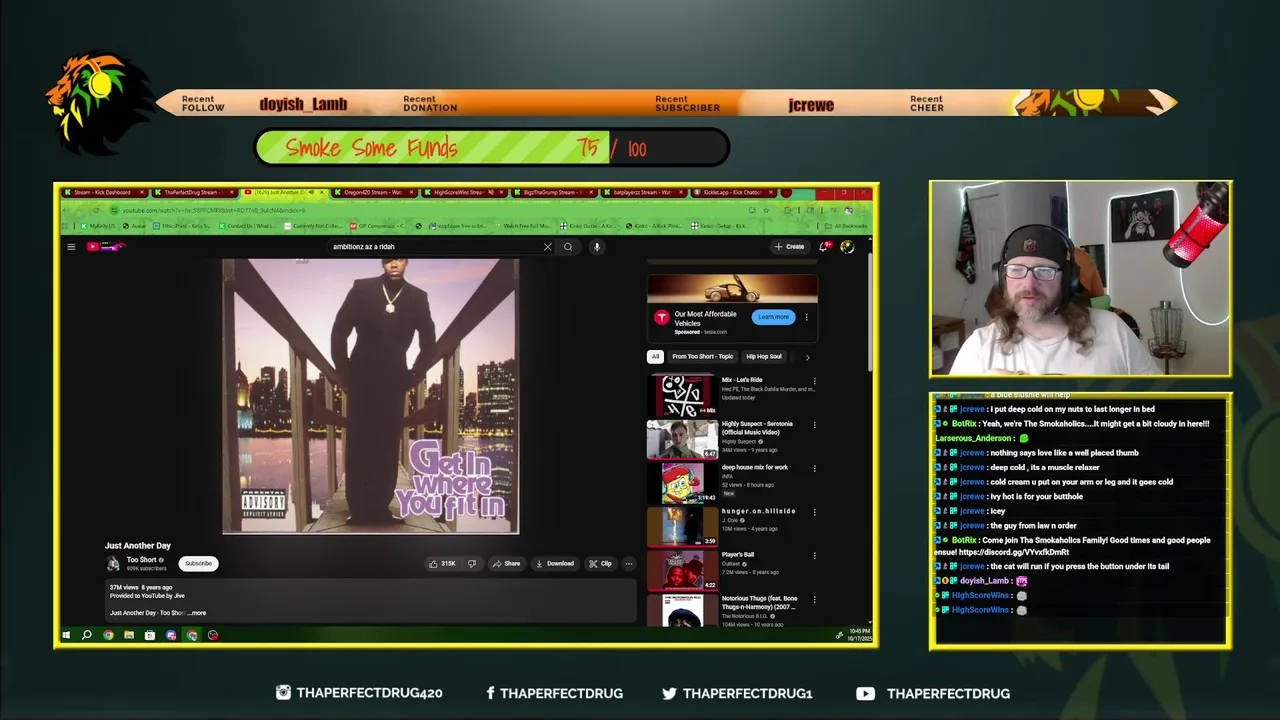This screenshot has width=1280, height=720.
Task: Click the Just Another Day video title
Action: pyautogui.click(x=138, y=546)
